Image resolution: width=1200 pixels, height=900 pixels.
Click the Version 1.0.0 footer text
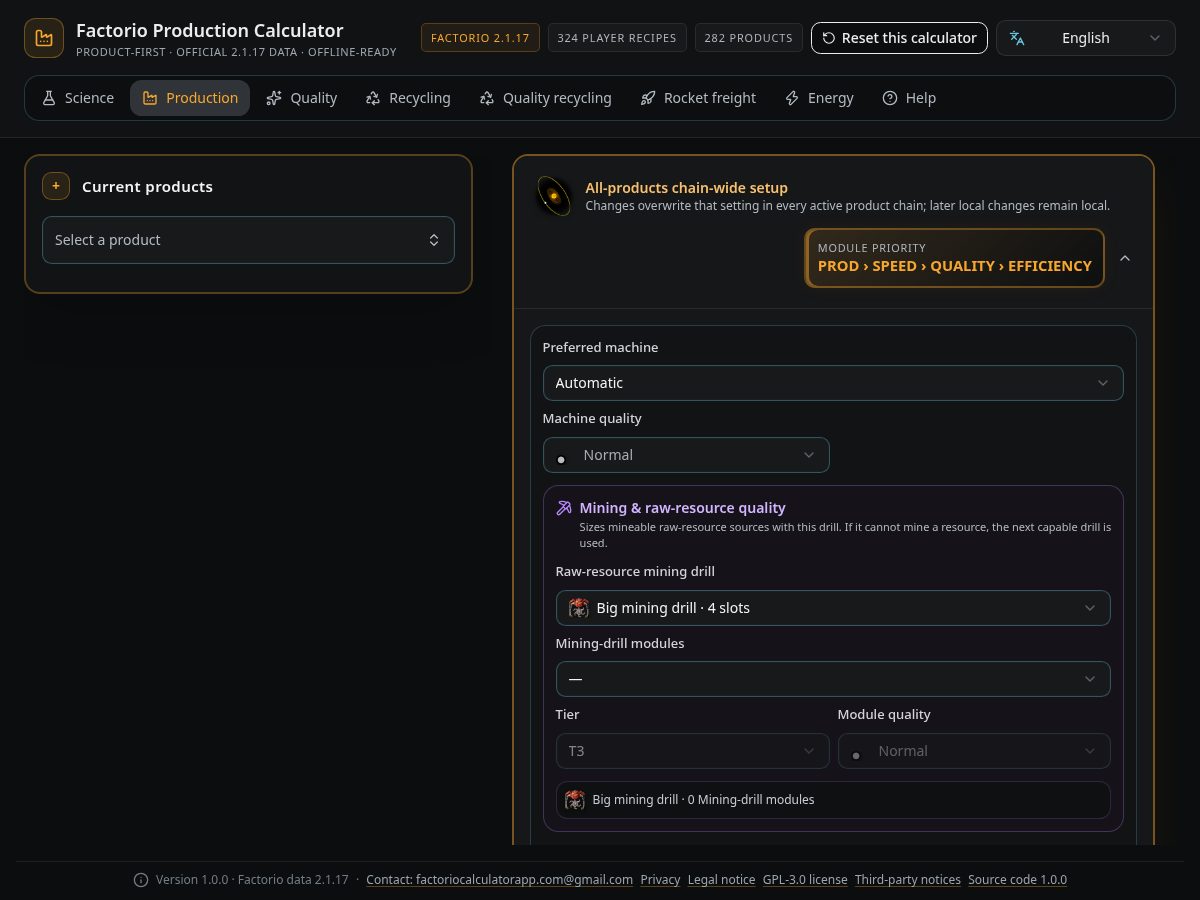click(252, 880)
